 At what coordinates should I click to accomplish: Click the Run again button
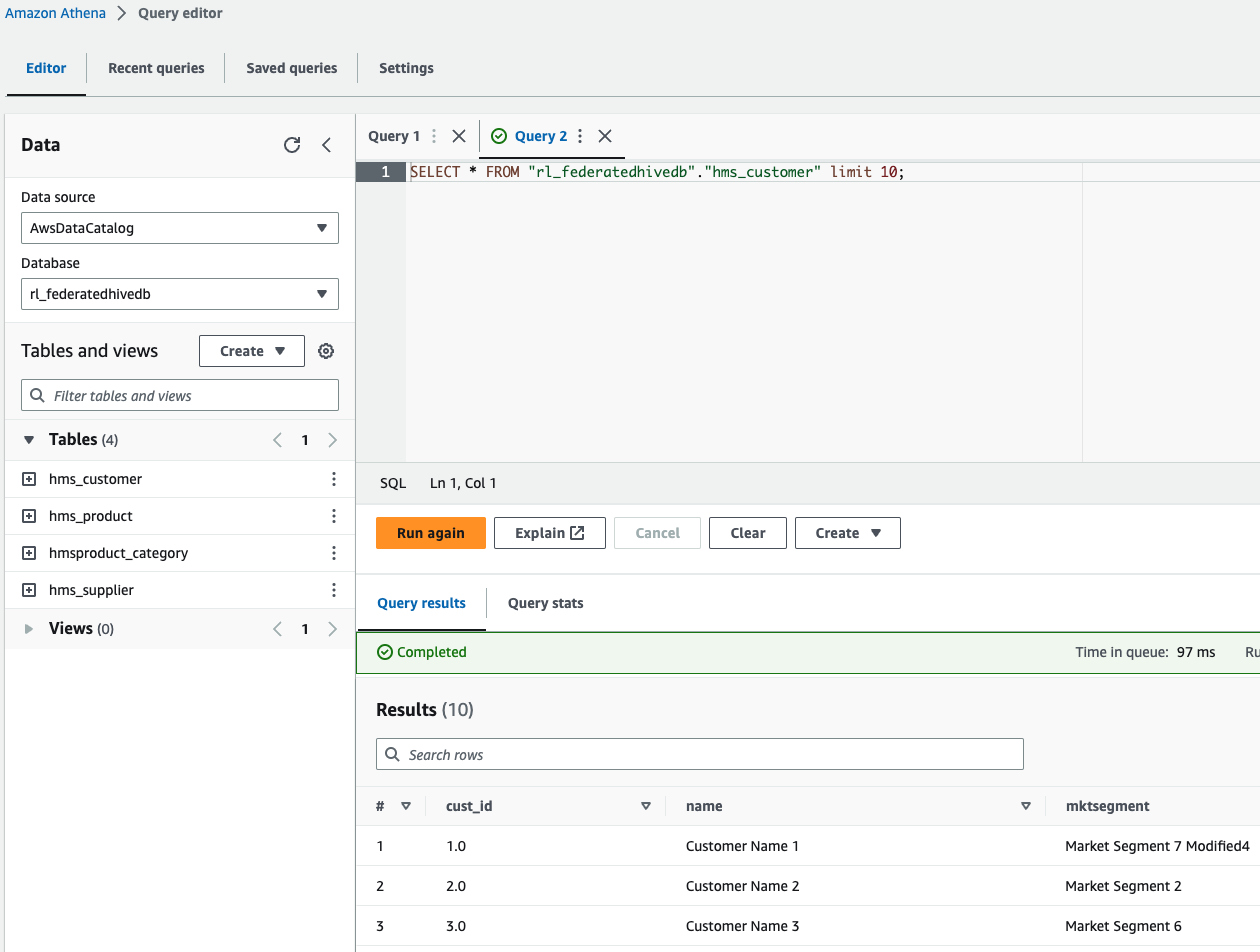coord(430,533)
